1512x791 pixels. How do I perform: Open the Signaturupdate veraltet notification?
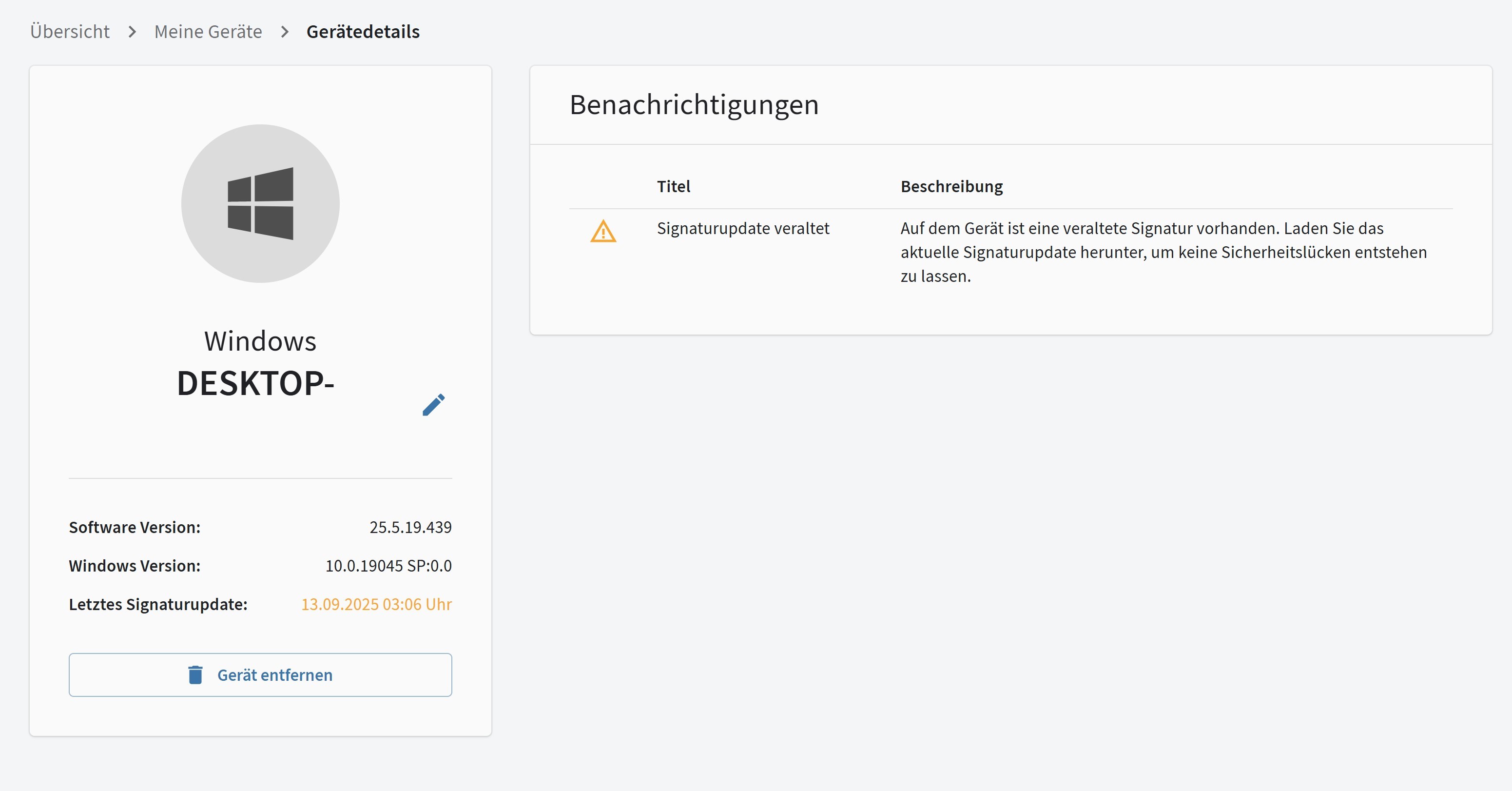click(743, 228)
